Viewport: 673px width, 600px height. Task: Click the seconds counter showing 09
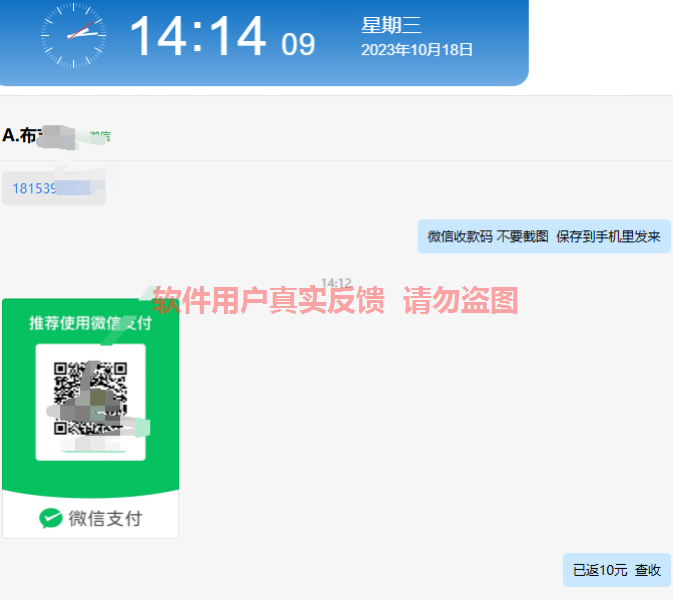[x=298, y=44]
